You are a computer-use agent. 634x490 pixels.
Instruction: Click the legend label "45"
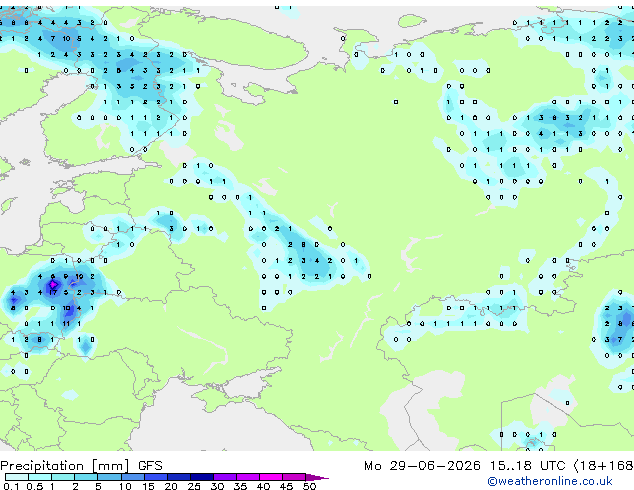point(286,486)
